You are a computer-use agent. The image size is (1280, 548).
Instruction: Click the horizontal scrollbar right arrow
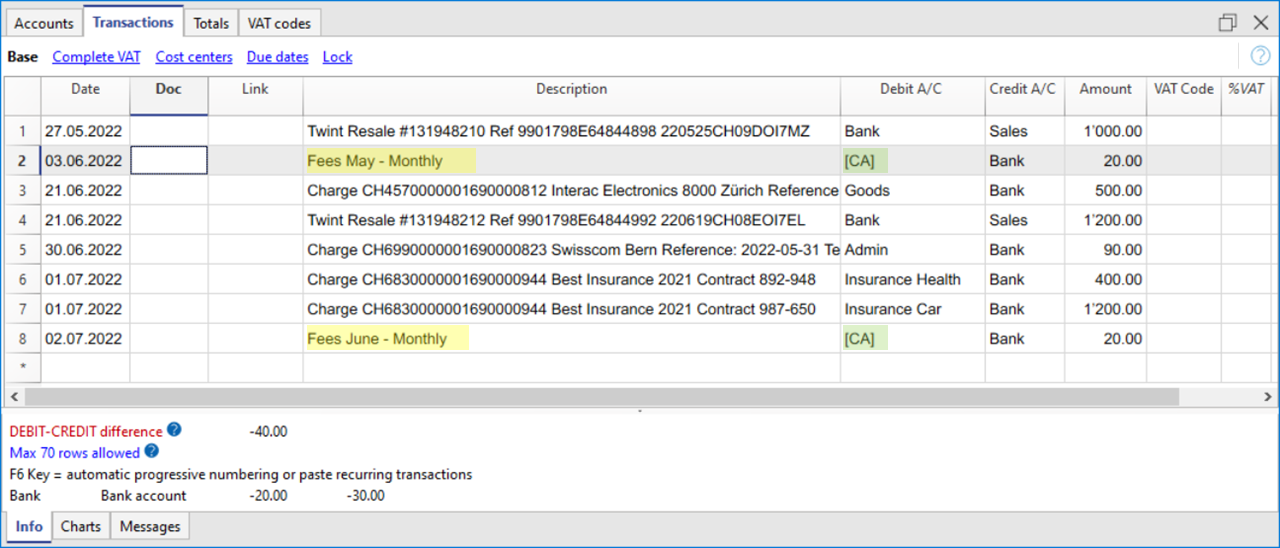1268,396
